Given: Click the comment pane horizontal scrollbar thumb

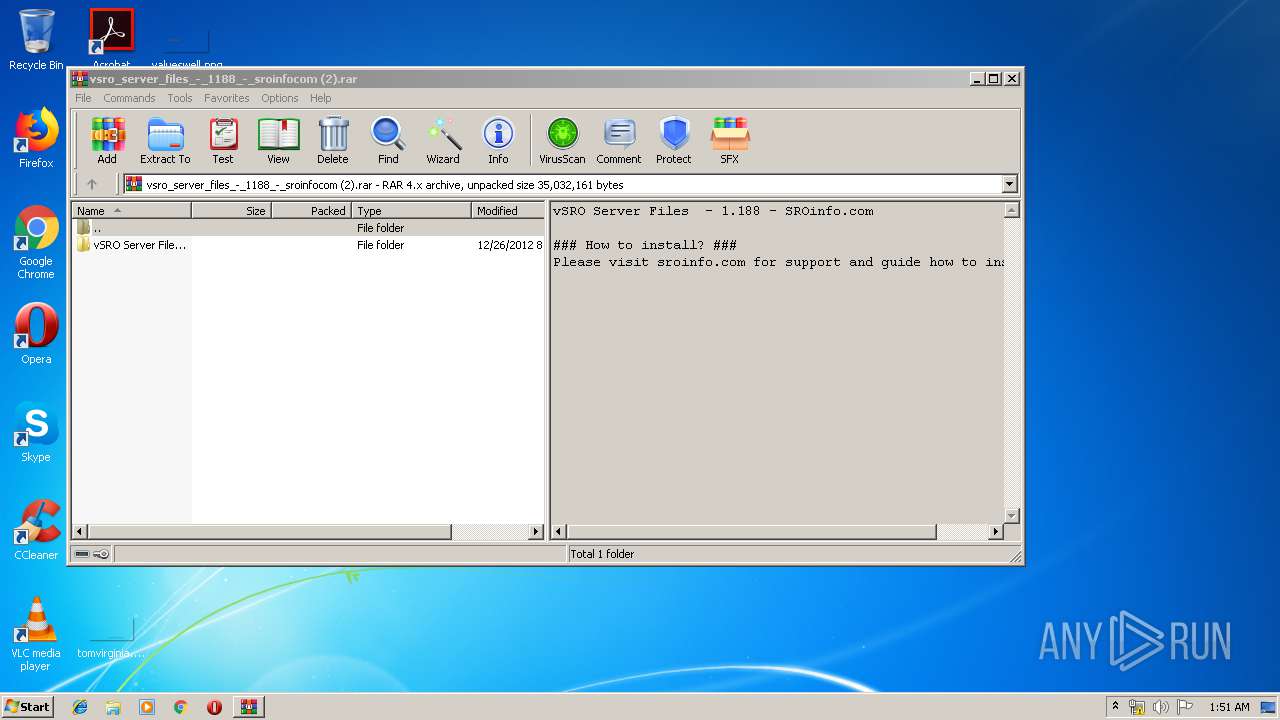Looking at the screenshot, I should tap(752, 532).
